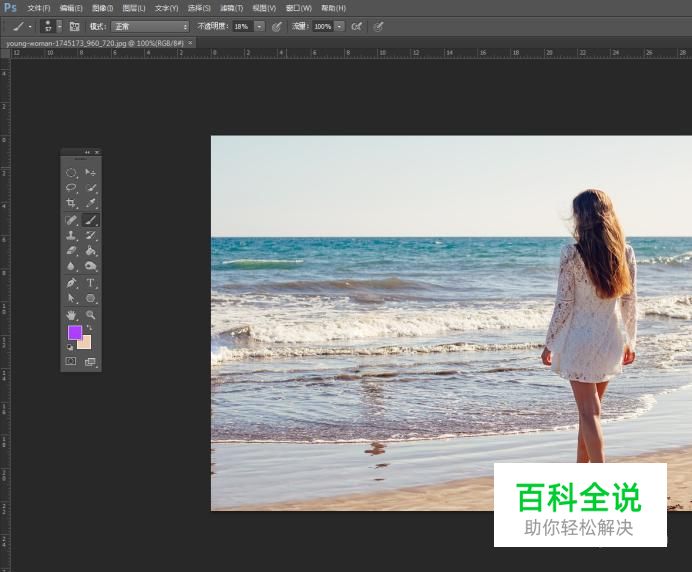Click the purple foreground color swatch

[x=74, y=332]
